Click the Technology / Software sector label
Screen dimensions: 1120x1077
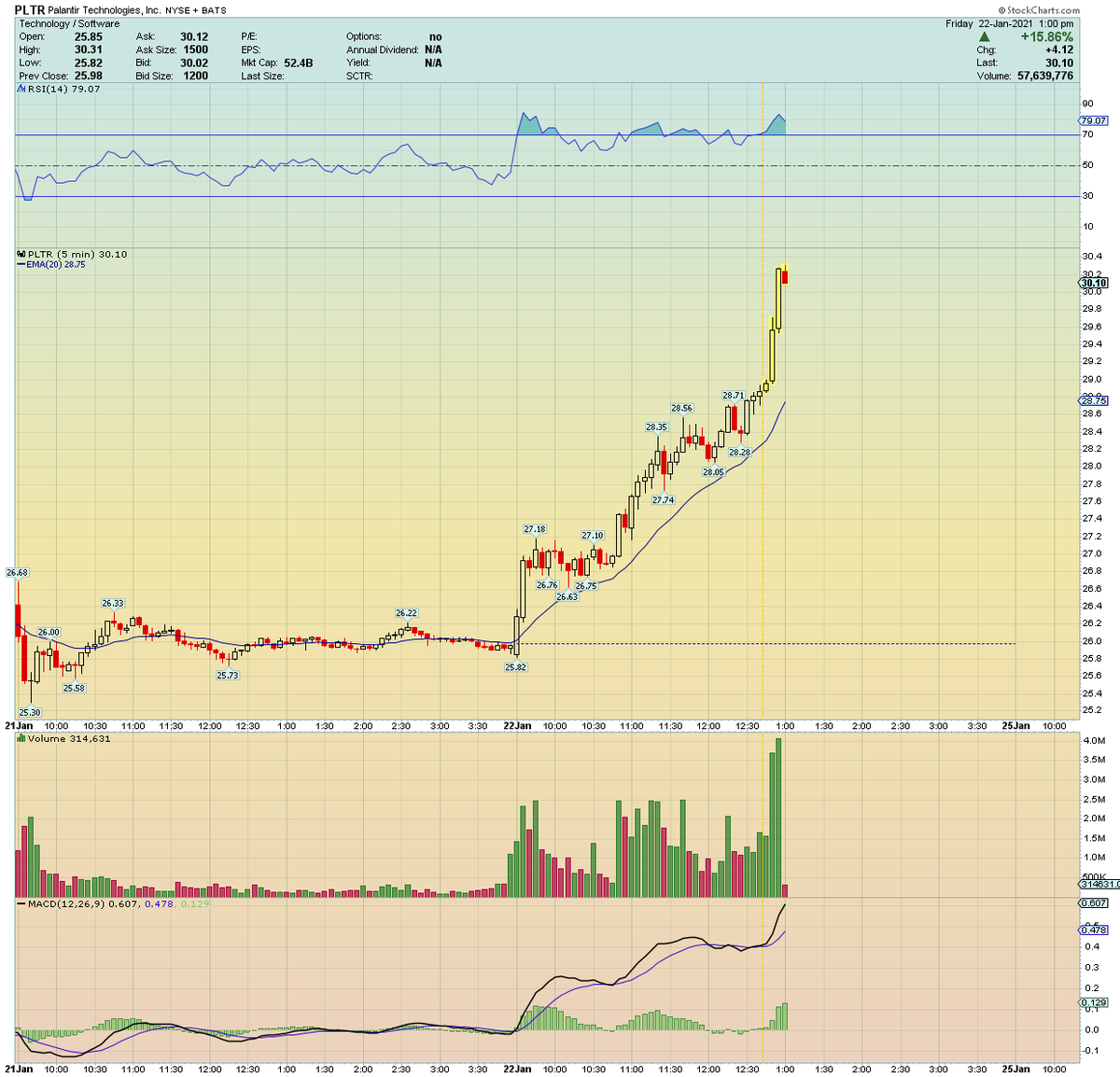pyautogui.click(x=70, y=22)
